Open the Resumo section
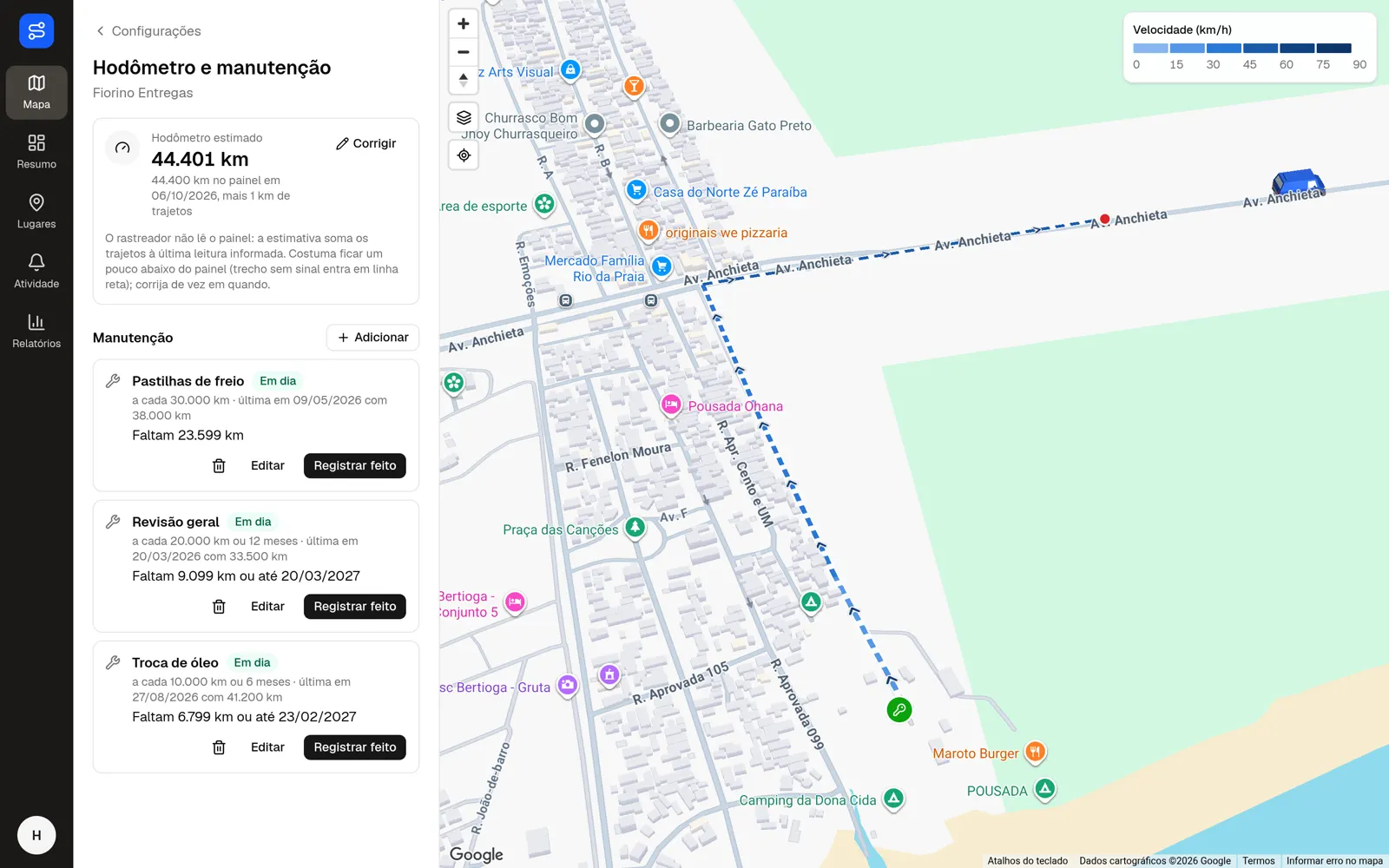The height and width of the screenshot is (868, 1389). tap(36, 152)
